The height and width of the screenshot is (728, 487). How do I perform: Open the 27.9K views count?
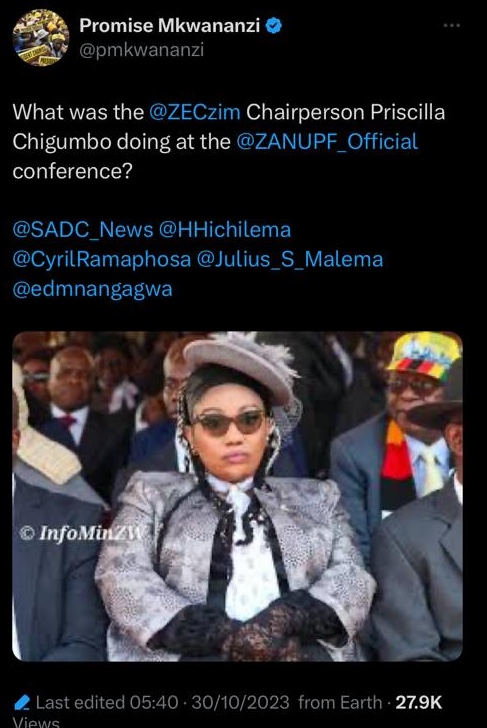(418, 702)
